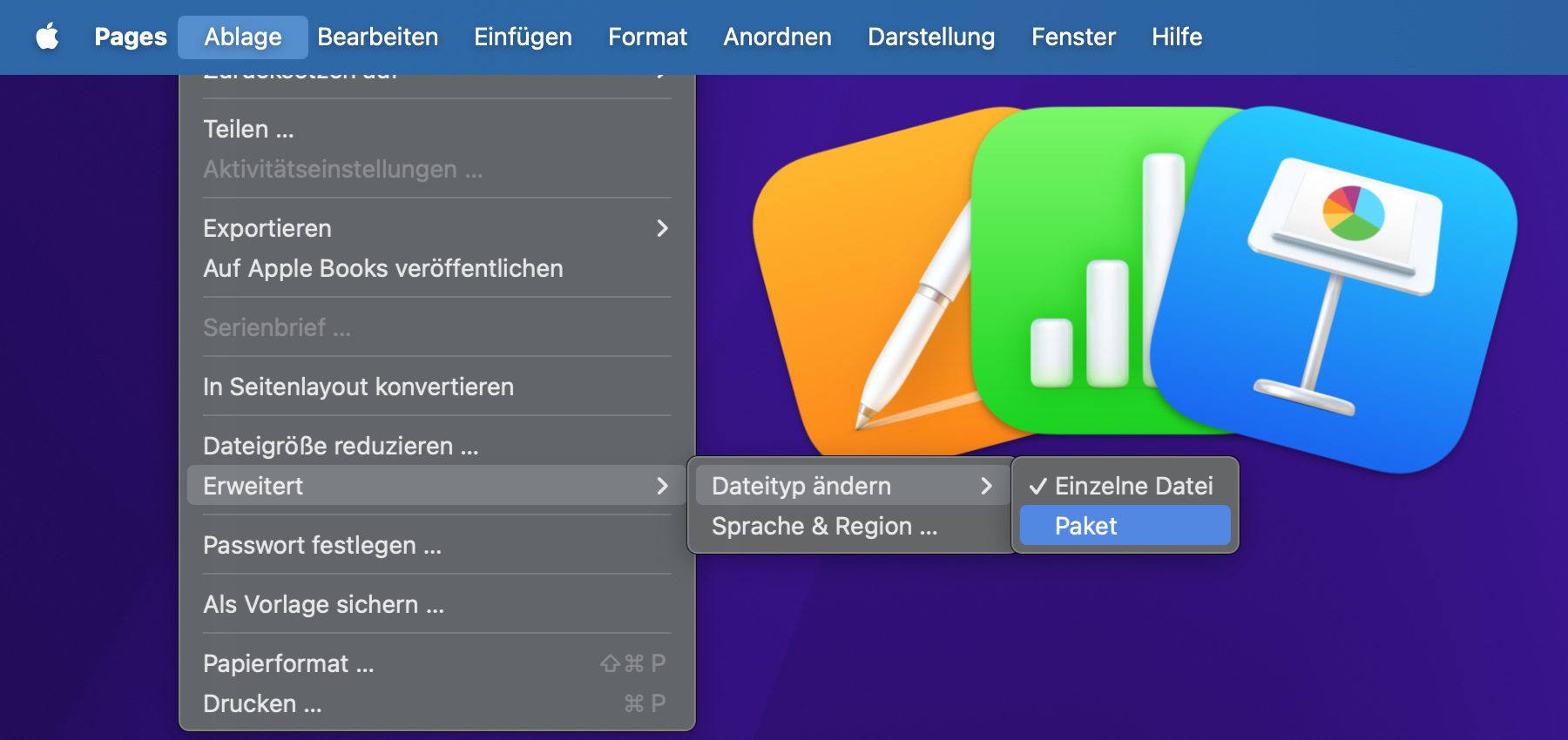Select Sprache & Region … item
This screenshot has width=1568, height=740.
[x=824, y=526]
